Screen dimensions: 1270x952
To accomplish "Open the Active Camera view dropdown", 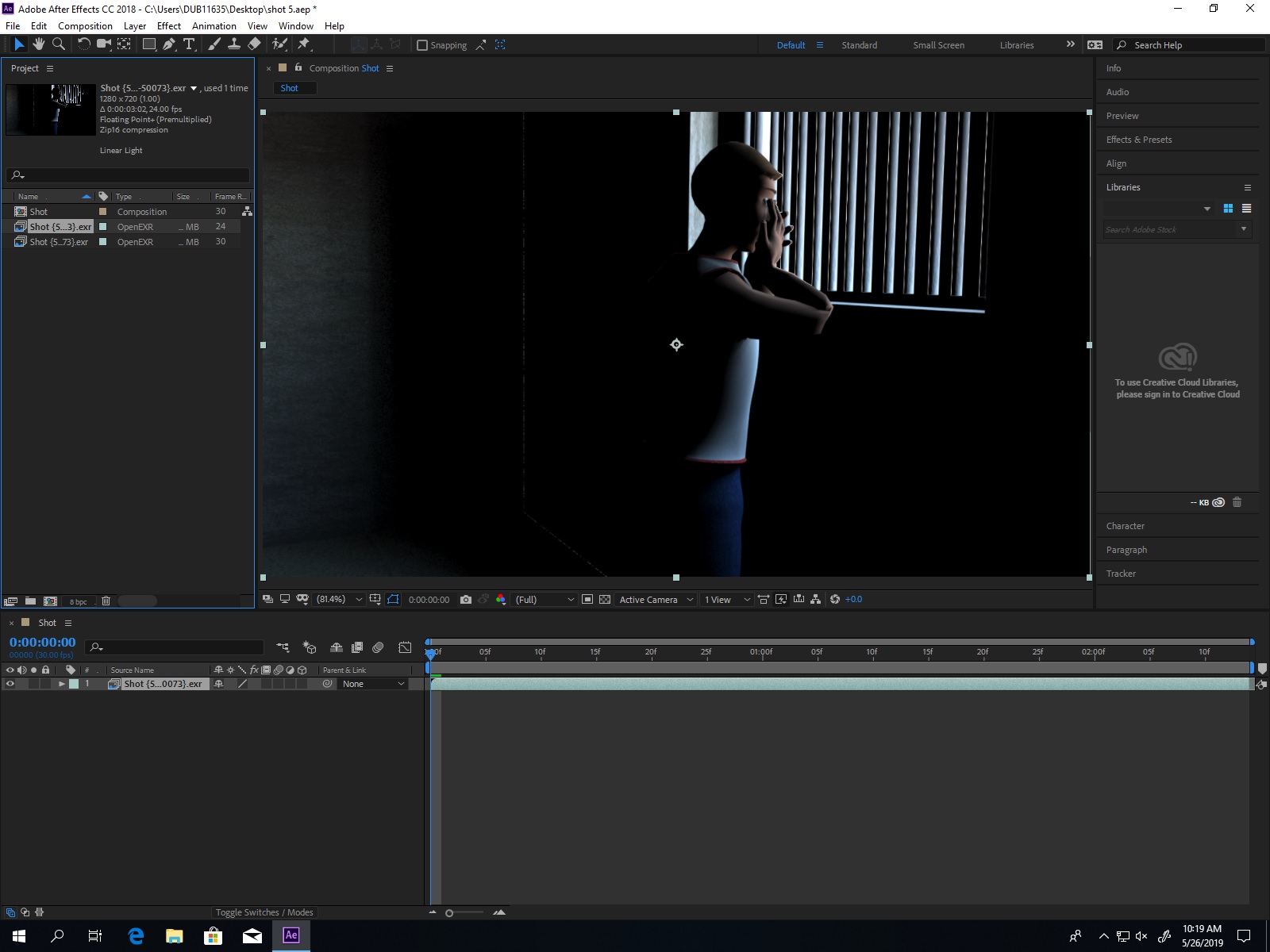I will 656,600.
